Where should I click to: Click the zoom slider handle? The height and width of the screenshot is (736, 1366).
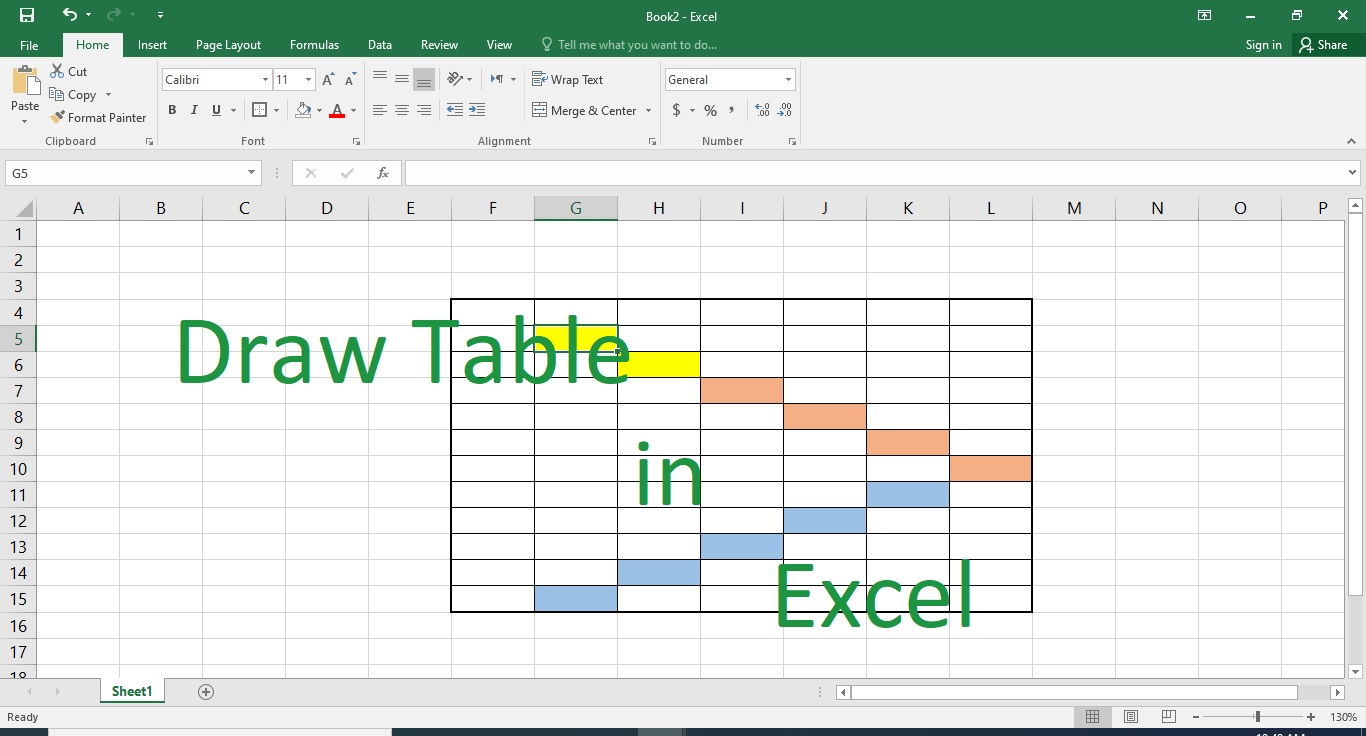click(x=1257, y=717)
